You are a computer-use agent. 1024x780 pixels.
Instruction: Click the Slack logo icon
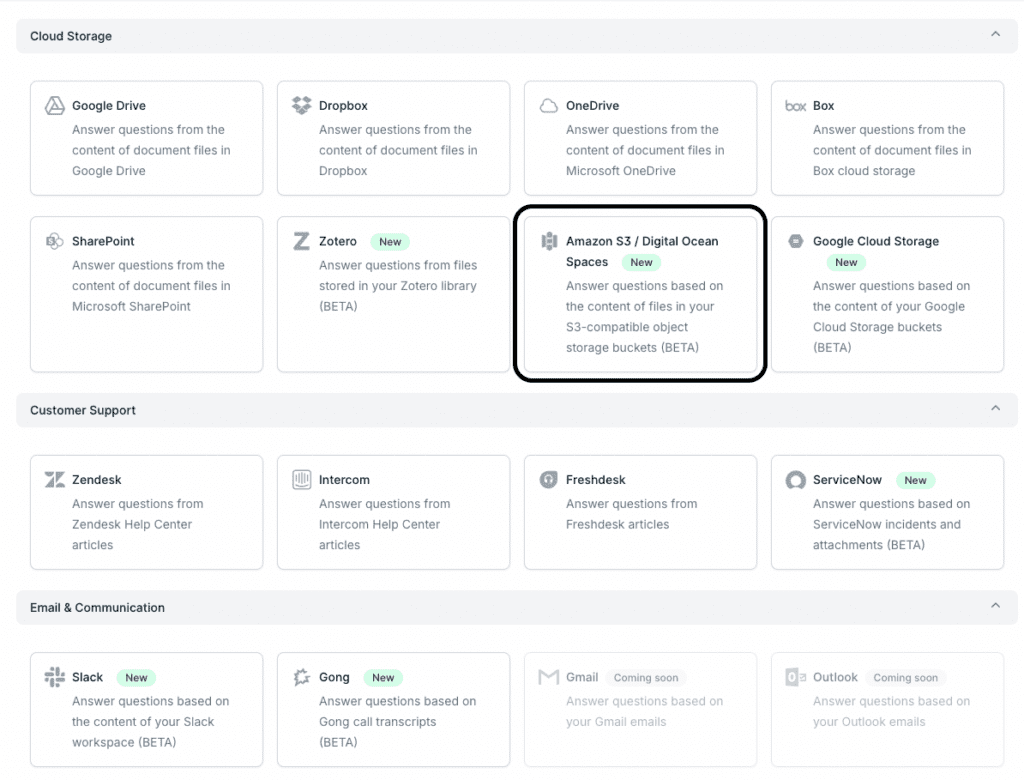[x=55, y=677]
